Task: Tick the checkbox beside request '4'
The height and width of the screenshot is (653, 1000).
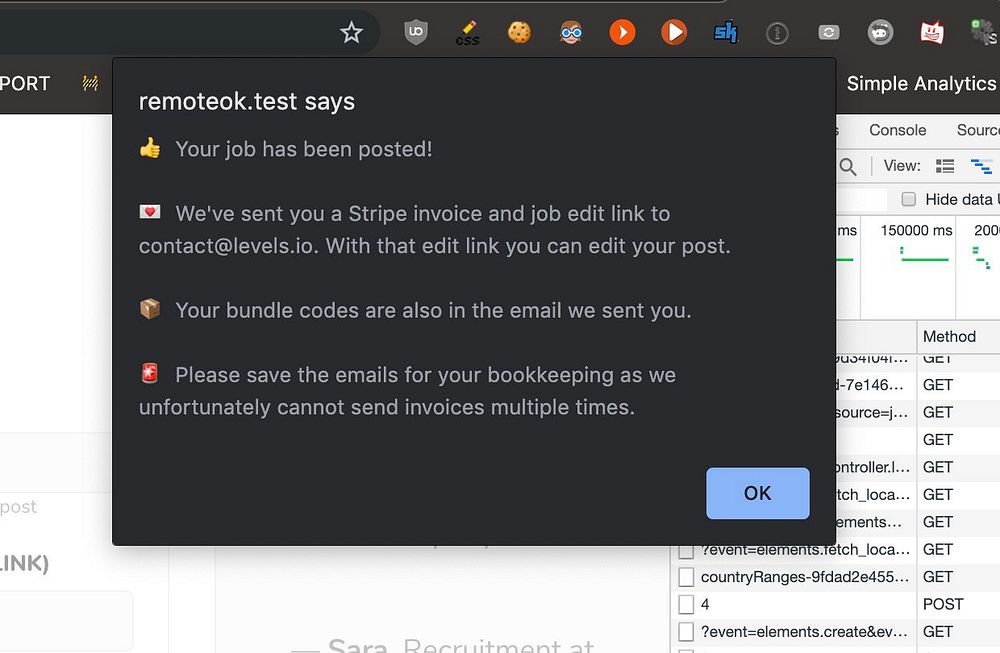Action: pyautogui.click(x=686, y=604)
